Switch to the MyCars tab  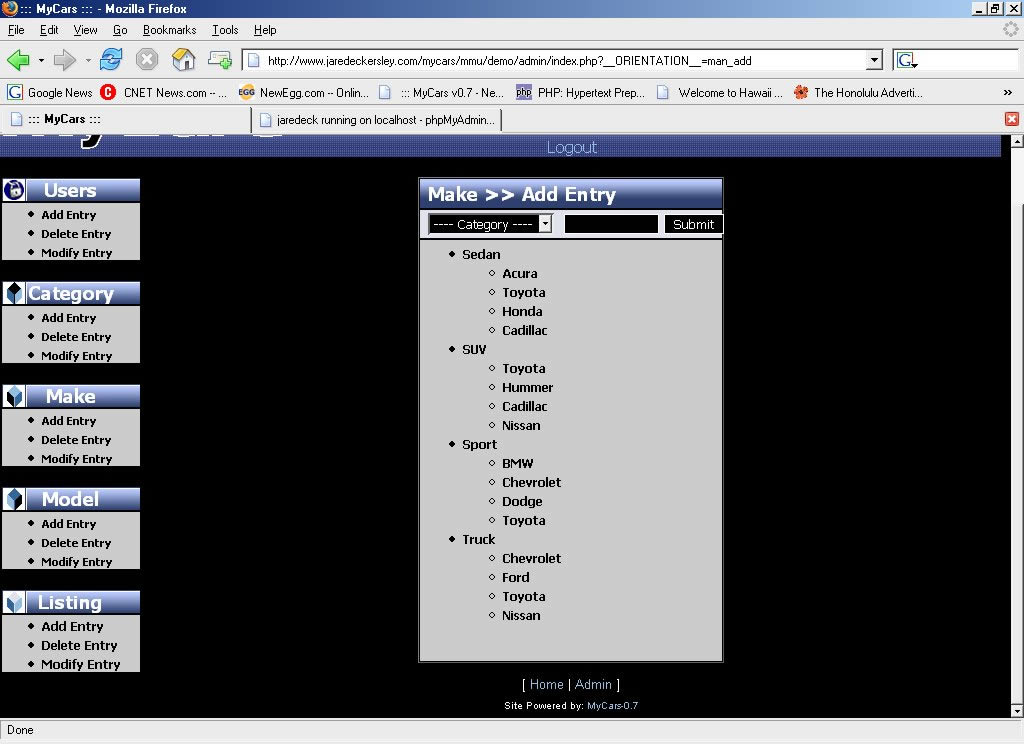click(x=126, y=120)
